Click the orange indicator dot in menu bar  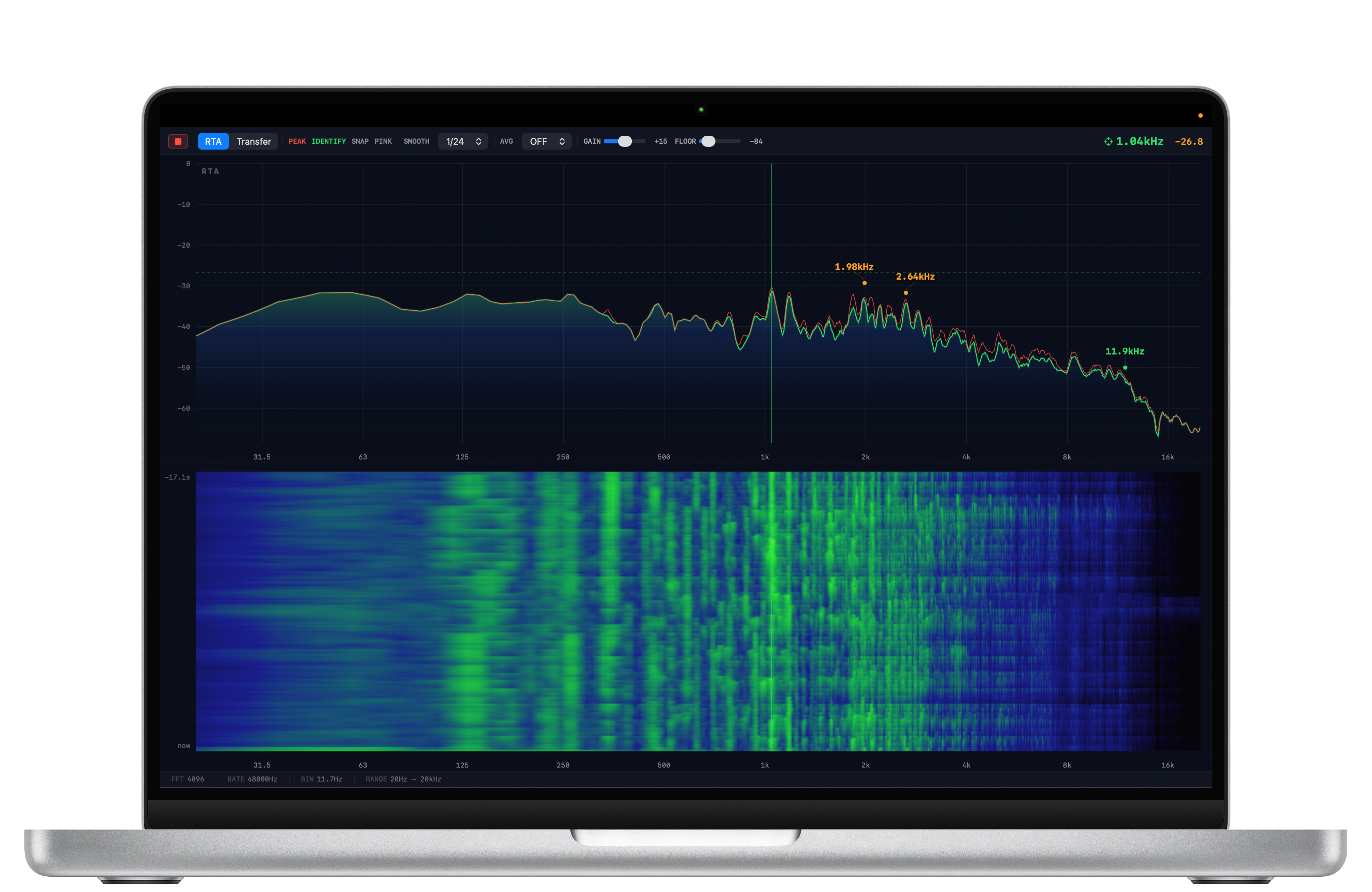[x=1200, y=116]
